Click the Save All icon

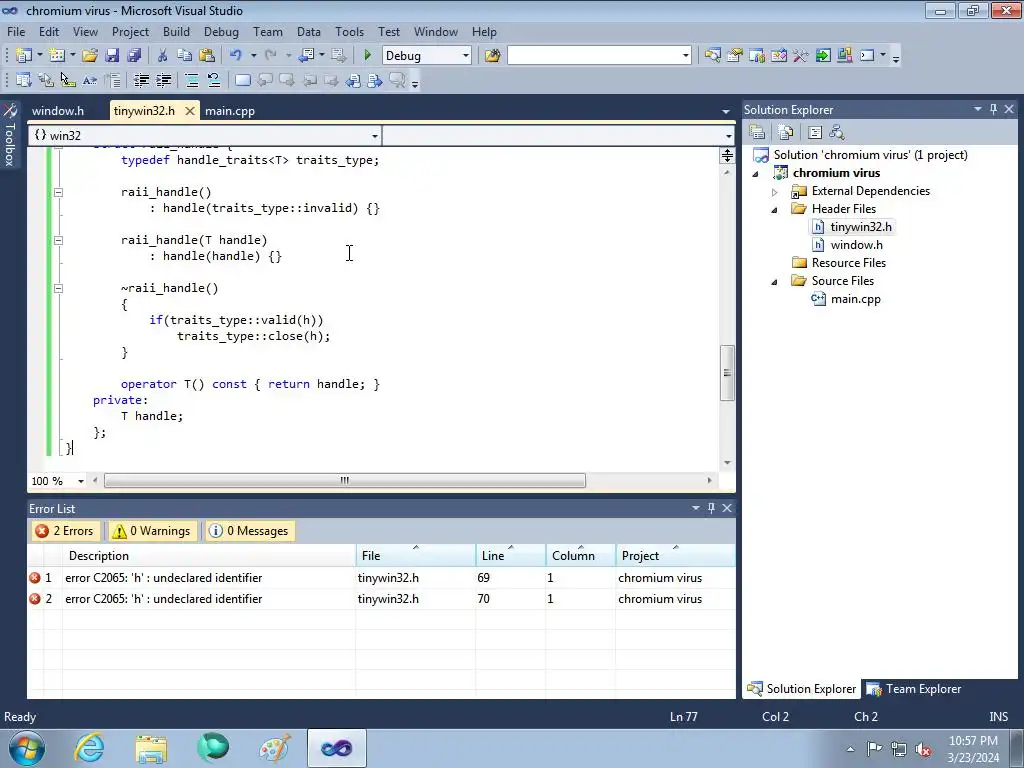(134, 56)
